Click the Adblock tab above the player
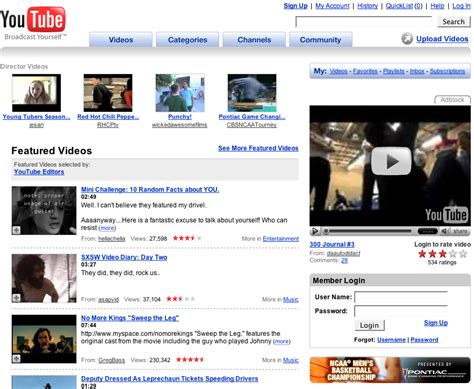 452,100
